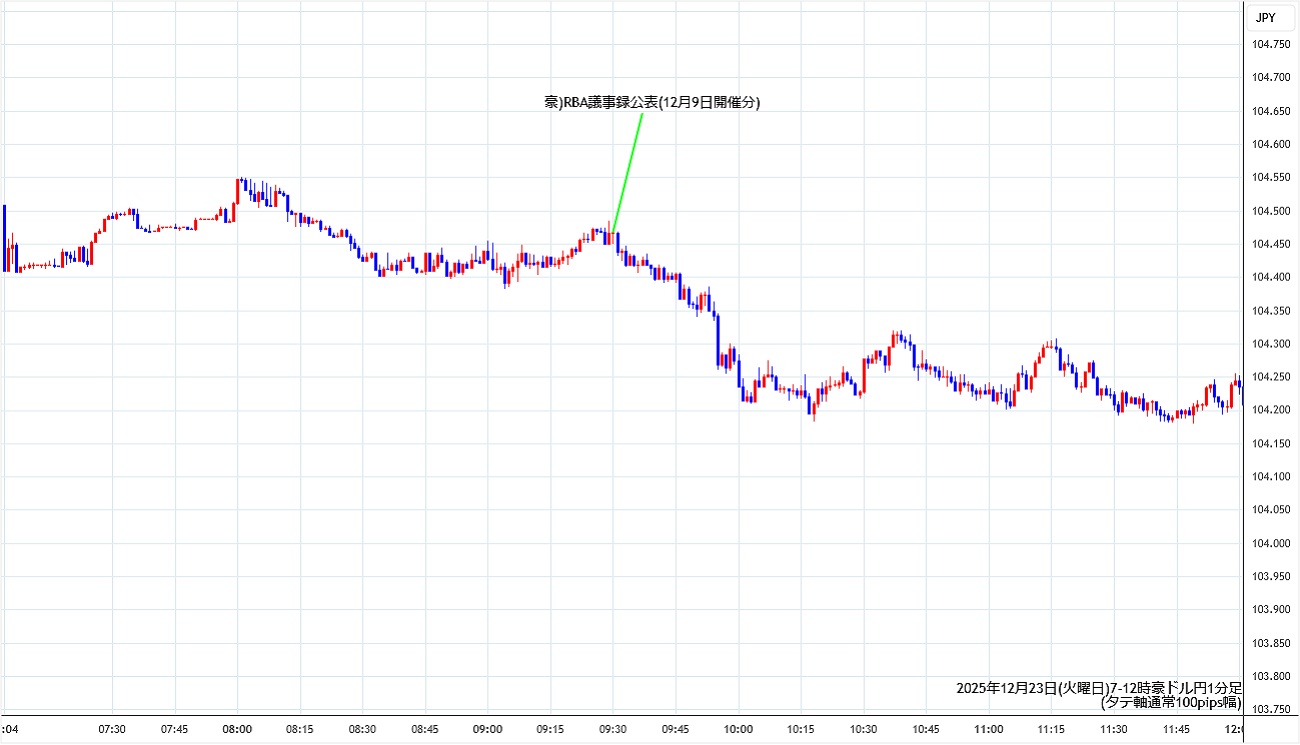Select the 11:45 time axis label
1300x745 pixels.
(1177, 728)
